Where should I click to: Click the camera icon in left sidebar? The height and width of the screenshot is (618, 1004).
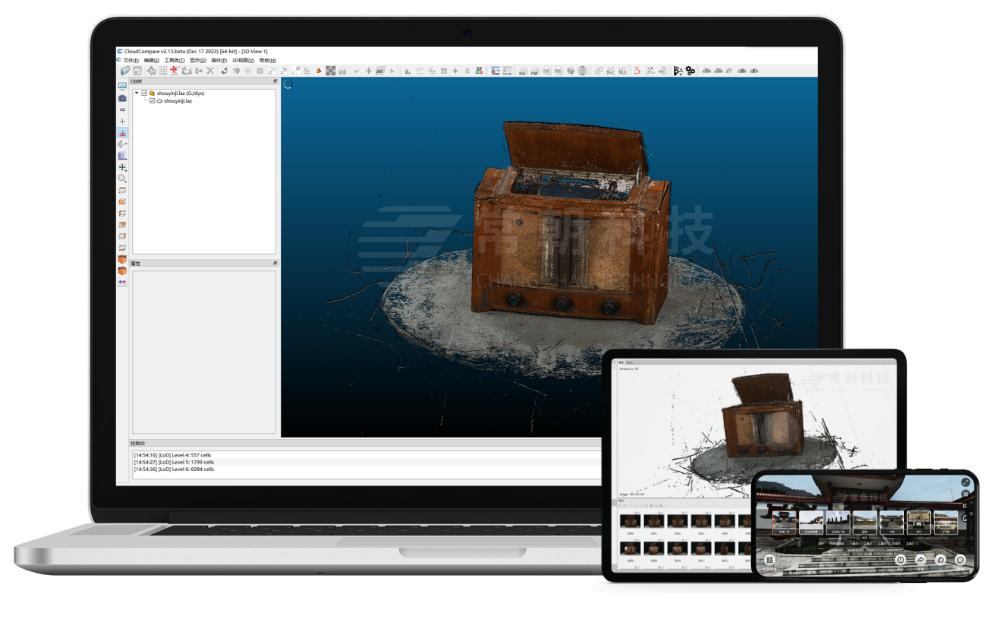(122, 98)
